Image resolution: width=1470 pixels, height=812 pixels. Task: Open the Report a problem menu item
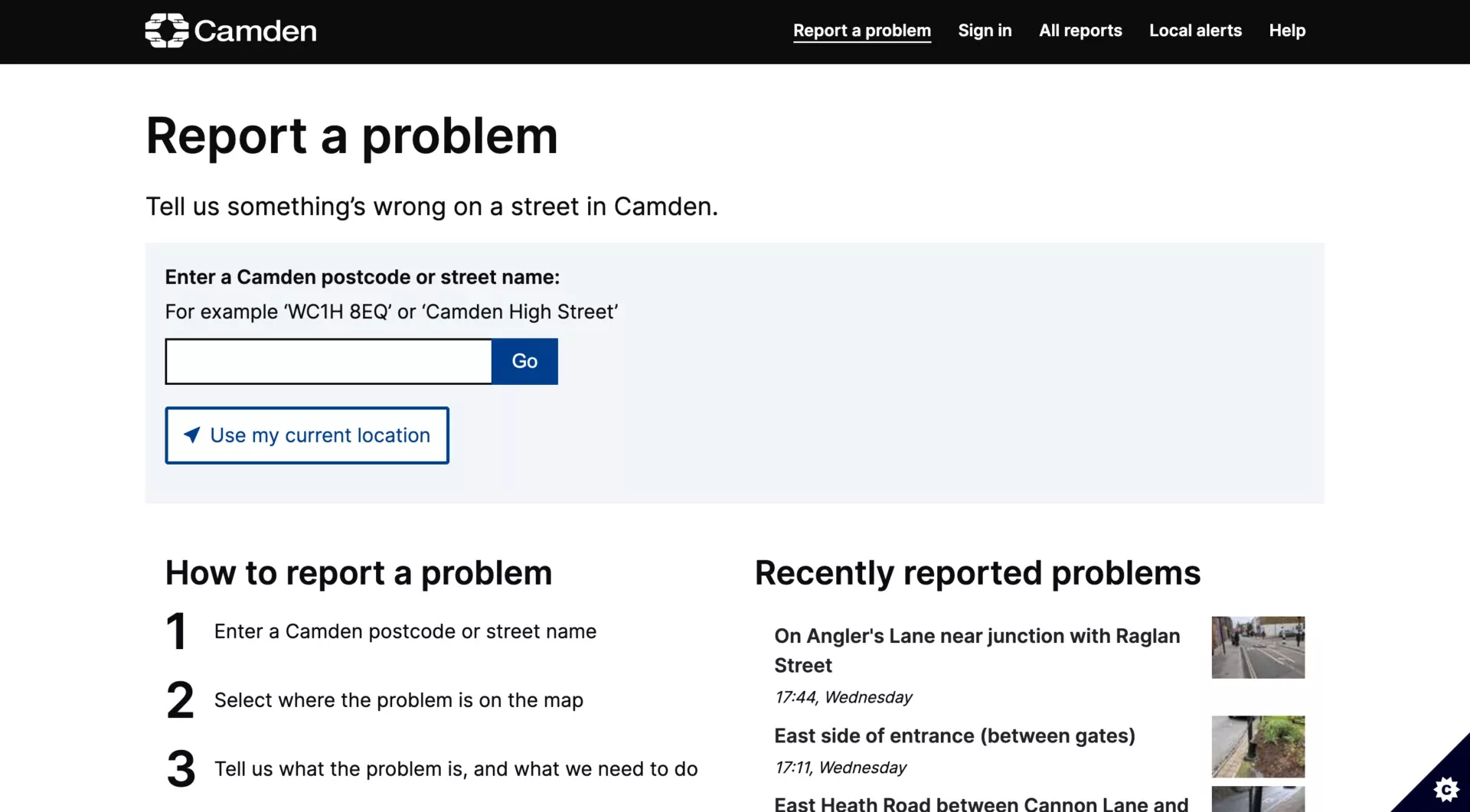click(x=861, y=31)
